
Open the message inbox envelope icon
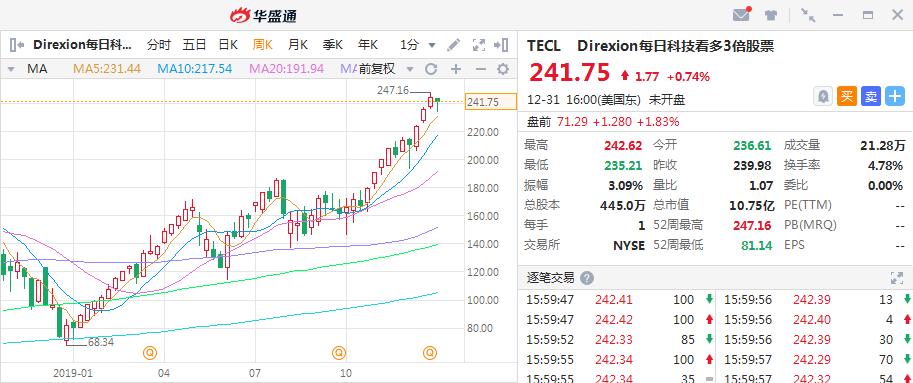742,15
